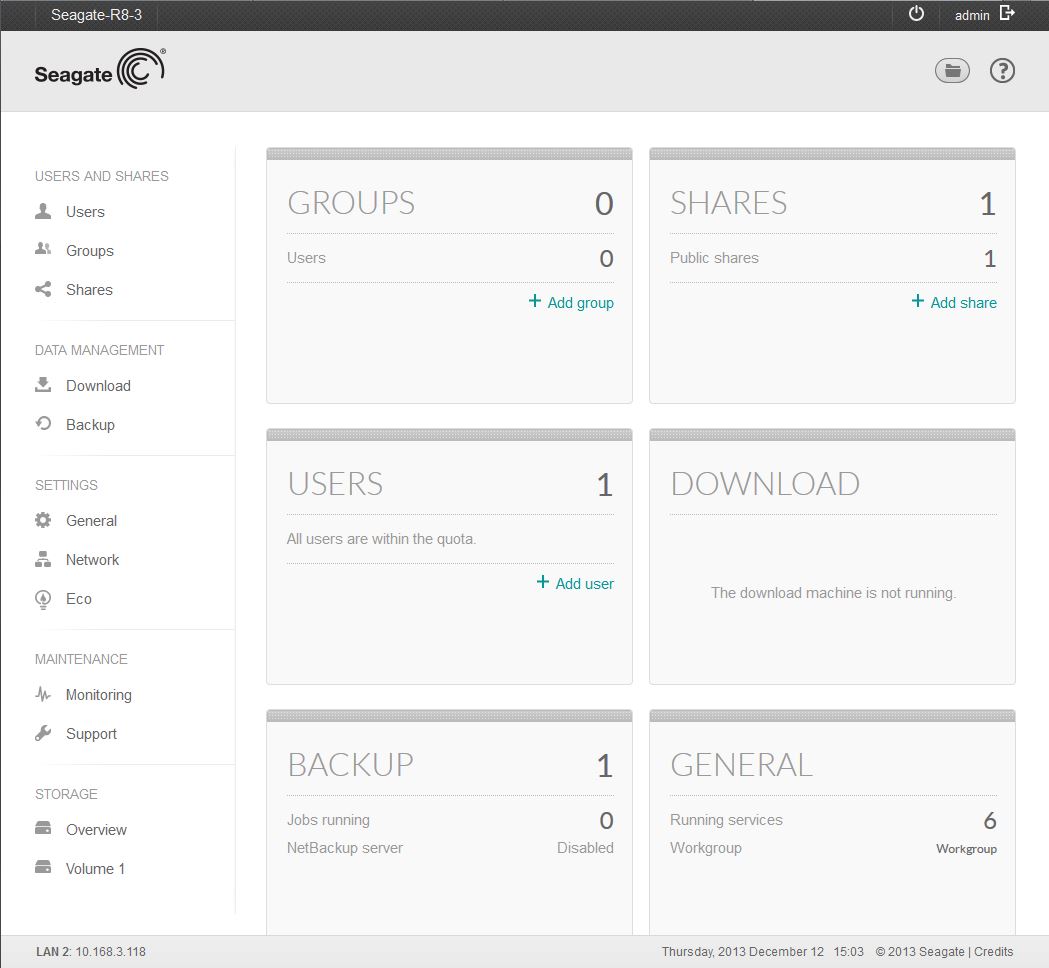Viewport: 1049px width, 968px height.
Task: Click 'The download machine is not running.' message
Action: [x=833, y=593]
